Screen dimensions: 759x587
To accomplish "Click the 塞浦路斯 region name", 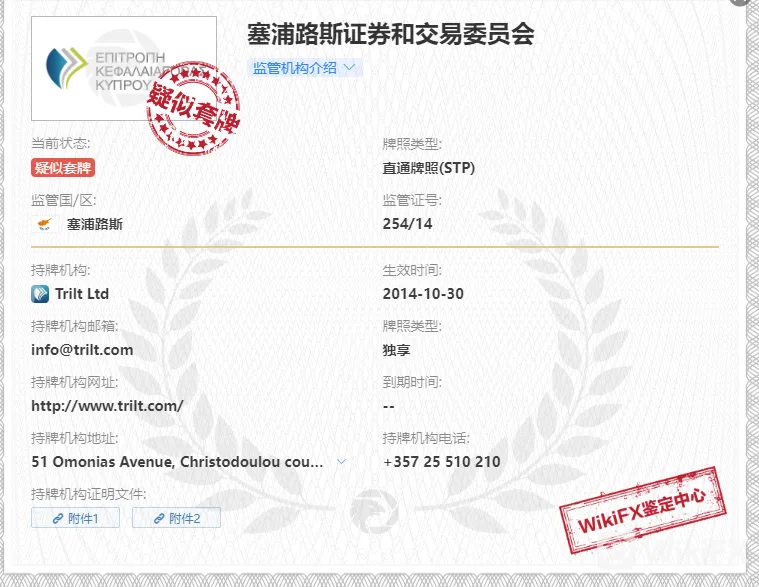I will pyautogui.click(x=95, y=224).
